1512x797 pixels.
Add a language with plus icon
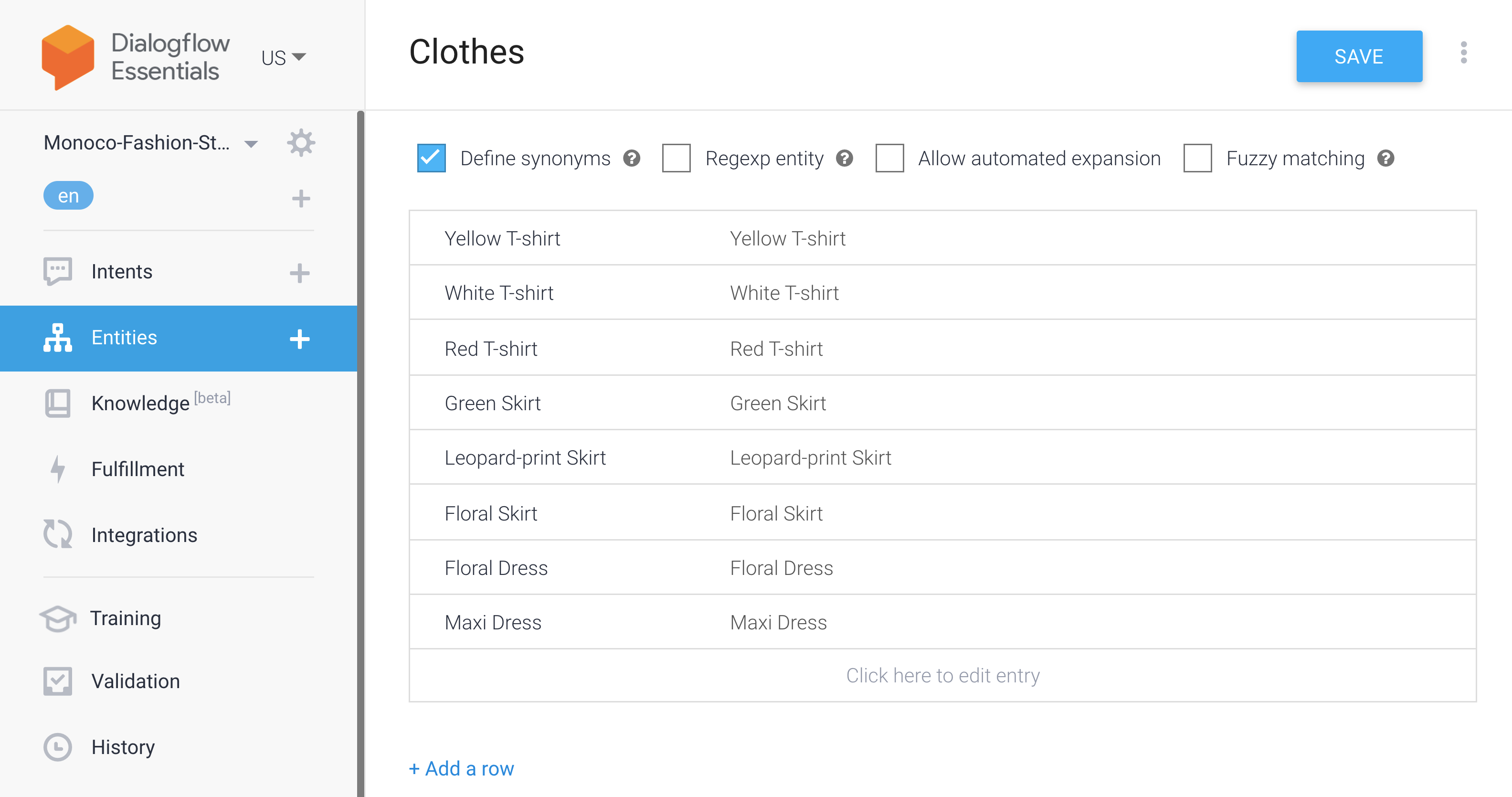point(300,198)
